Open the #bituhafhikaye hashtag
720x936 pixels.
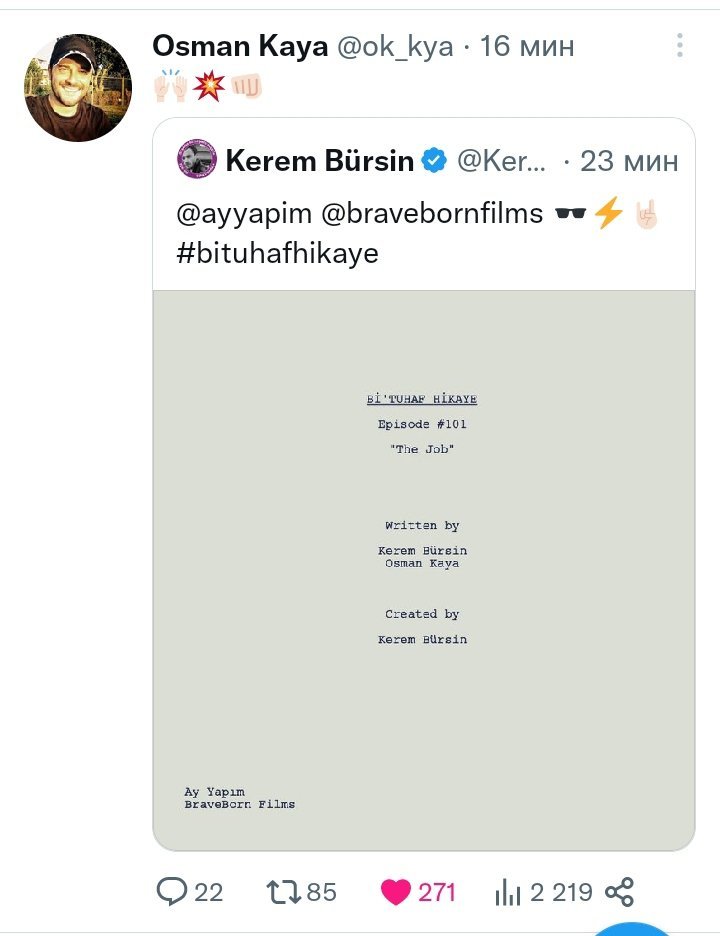277,252
